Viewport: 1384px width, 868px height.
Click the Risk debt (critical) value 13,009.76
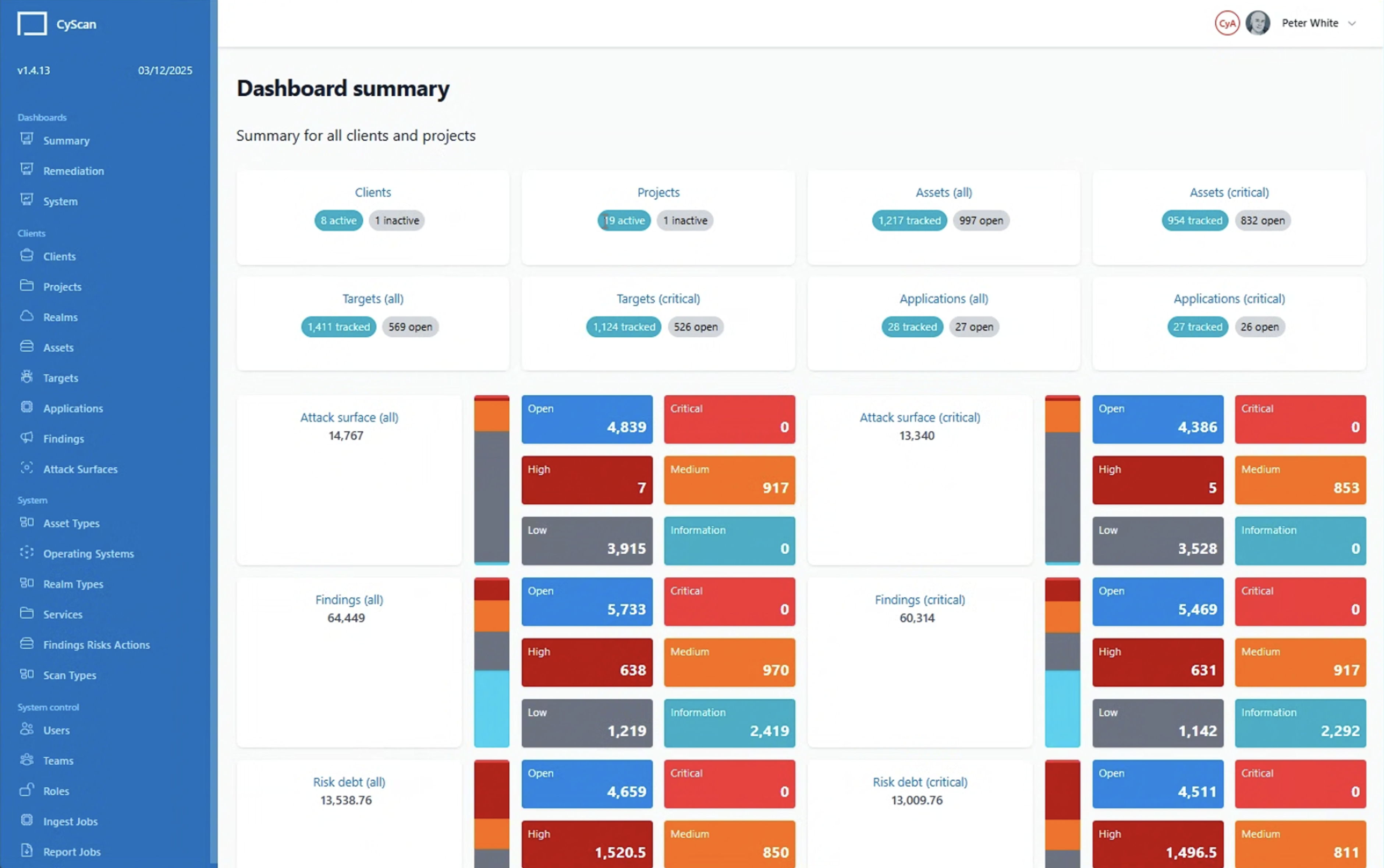point(917,800)
